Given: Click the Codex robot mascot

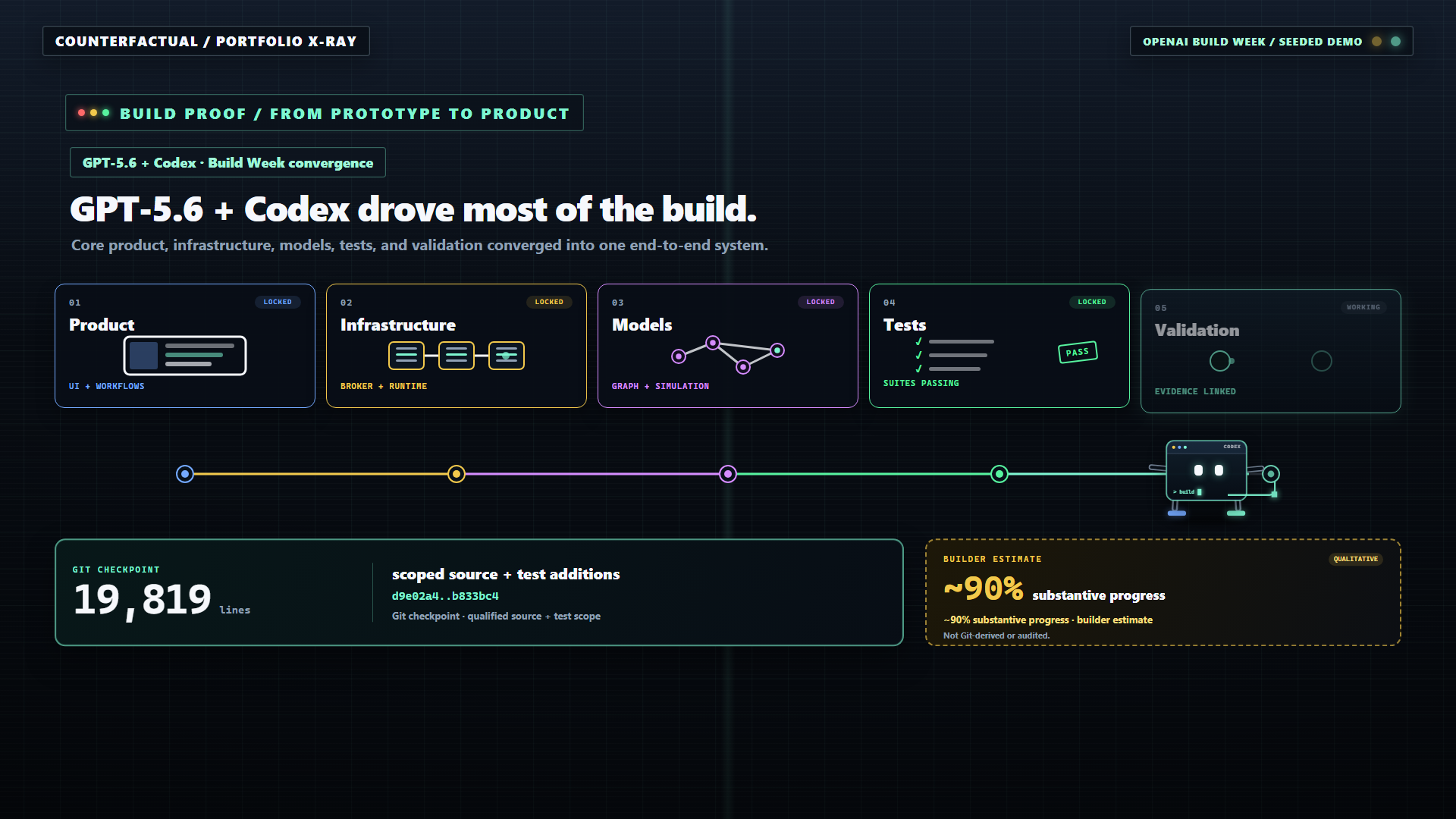Looking at the screenshot, I should (1207, 479).
